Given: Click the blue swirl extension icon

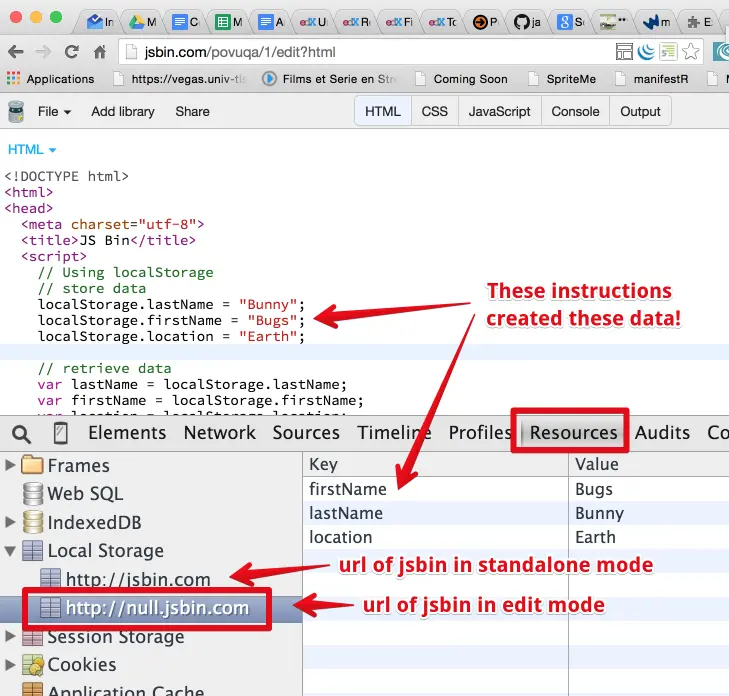Looking at the screenshot, I should (646, 52).
